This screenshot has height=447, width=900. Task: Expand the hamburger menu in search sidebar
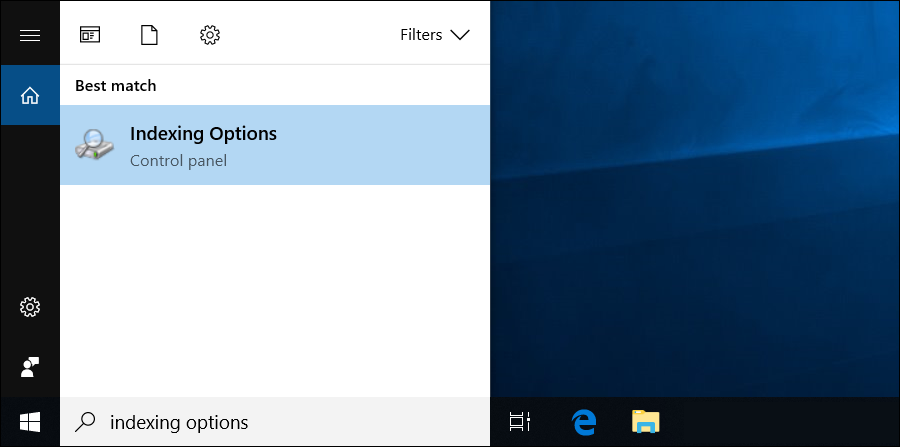pos(30,35)
